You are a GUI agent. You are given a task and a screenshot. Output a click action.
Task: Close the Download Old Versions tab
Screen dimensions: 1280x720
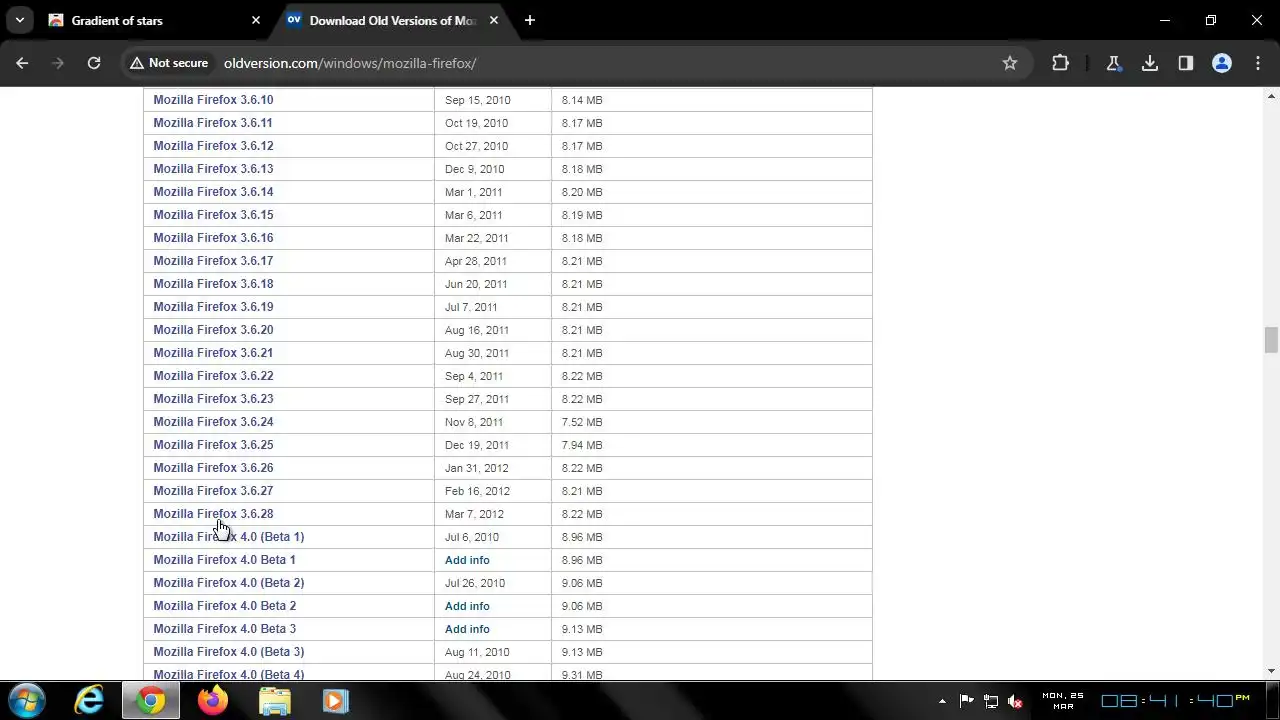[494, 20]
